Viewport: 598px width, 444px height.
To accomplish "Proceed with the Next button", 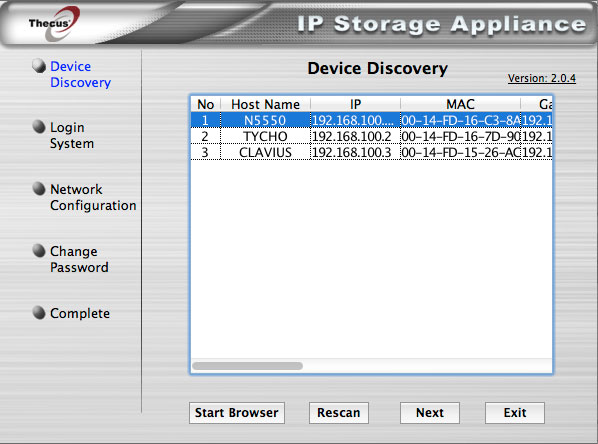I will click(430, 413).
